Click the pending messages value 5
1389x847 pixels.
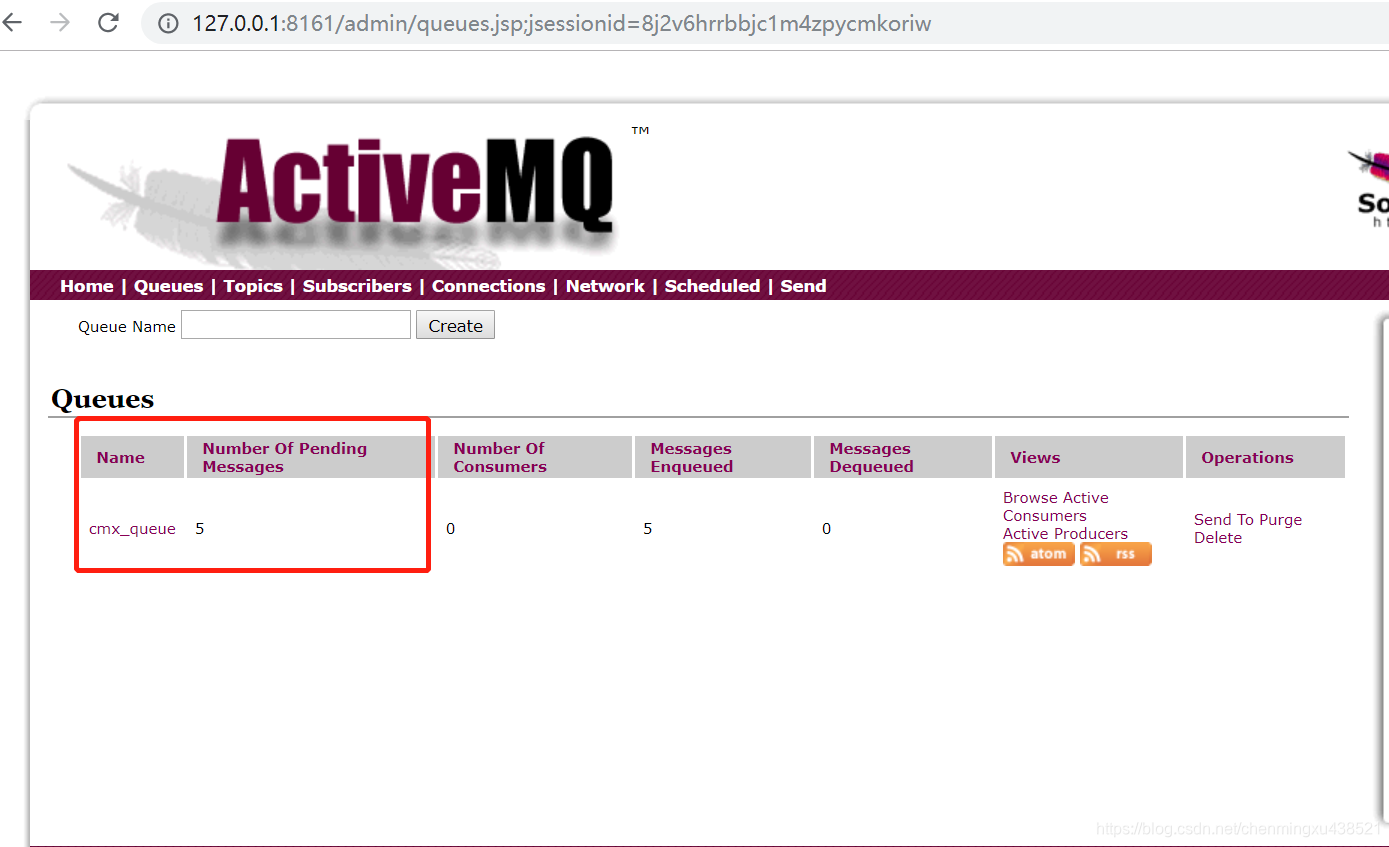200,529
